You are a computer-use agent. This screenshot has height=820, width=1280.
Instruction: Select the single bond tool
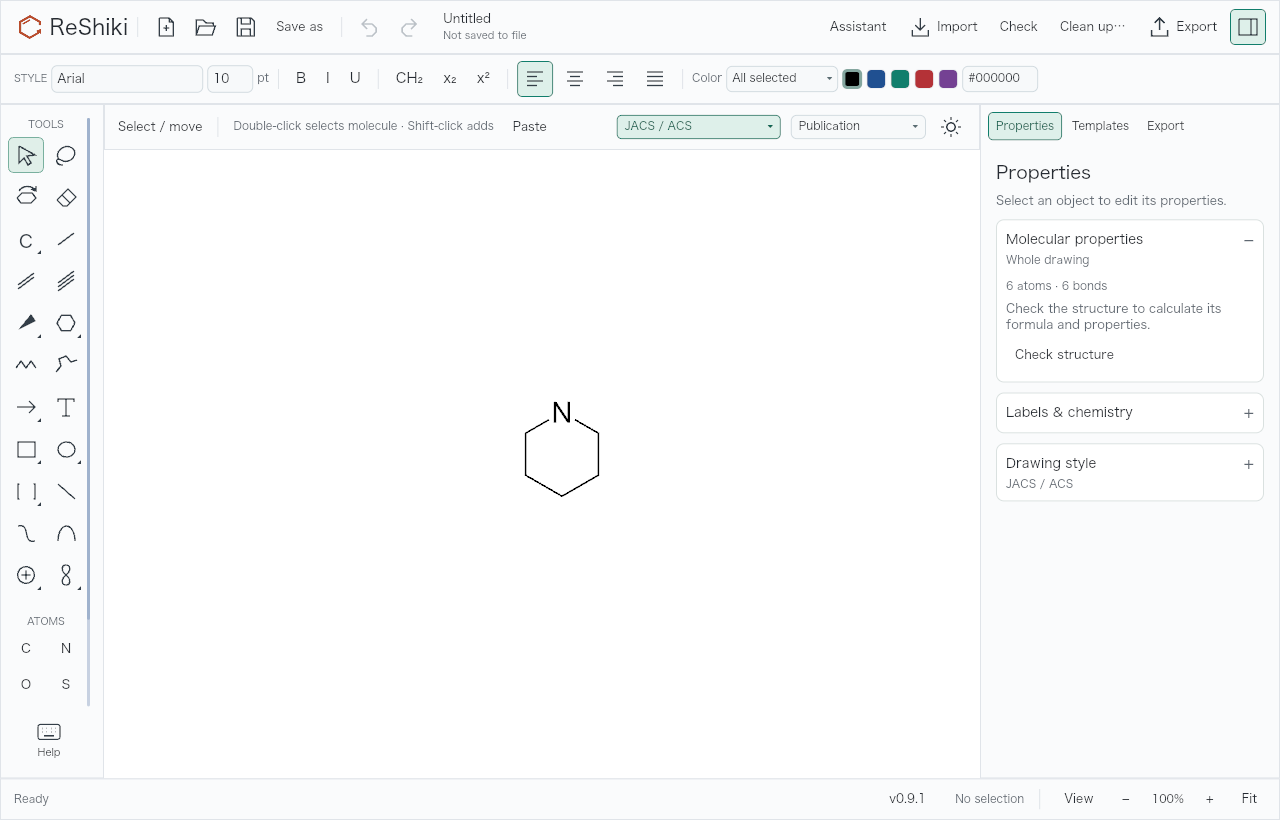[x=66, y=240]
